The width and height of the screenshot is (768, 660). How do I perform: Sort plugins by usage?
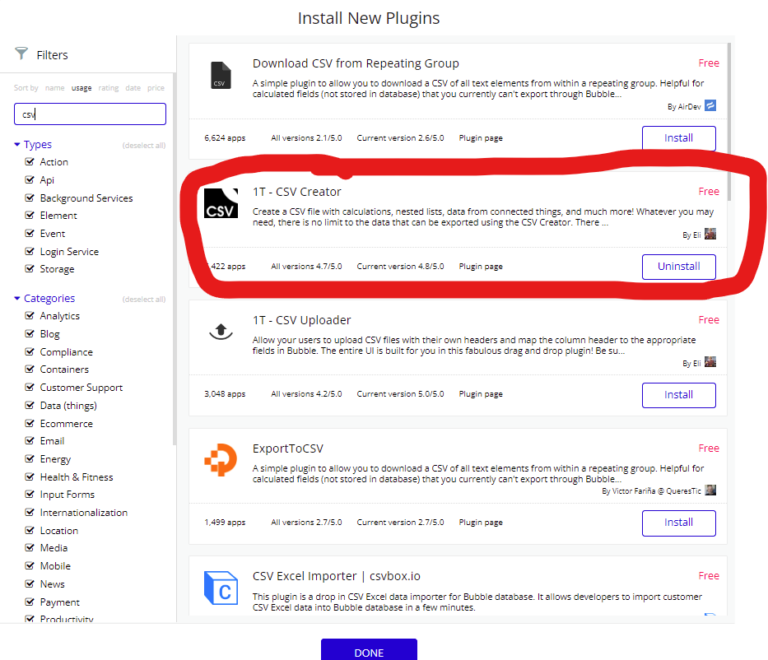pos(81,88)
